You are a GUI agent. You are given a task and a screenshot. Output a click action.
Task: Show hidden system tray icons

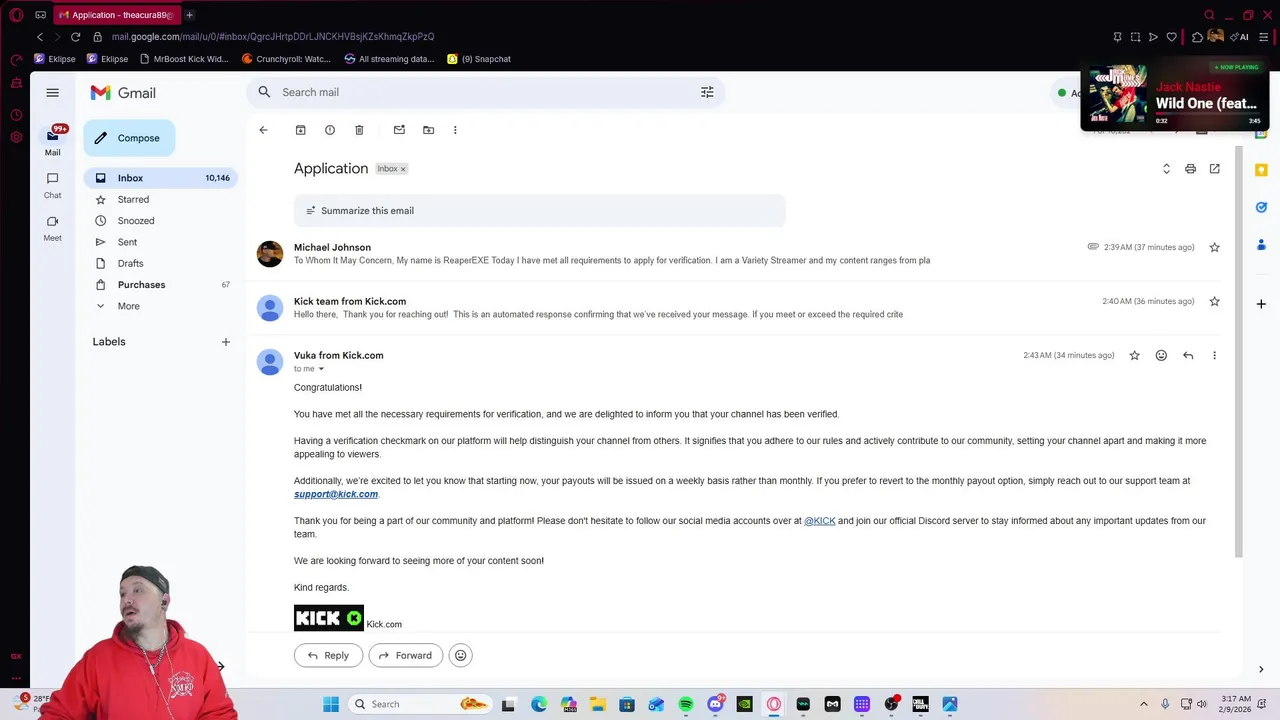tap(1144, 704)
